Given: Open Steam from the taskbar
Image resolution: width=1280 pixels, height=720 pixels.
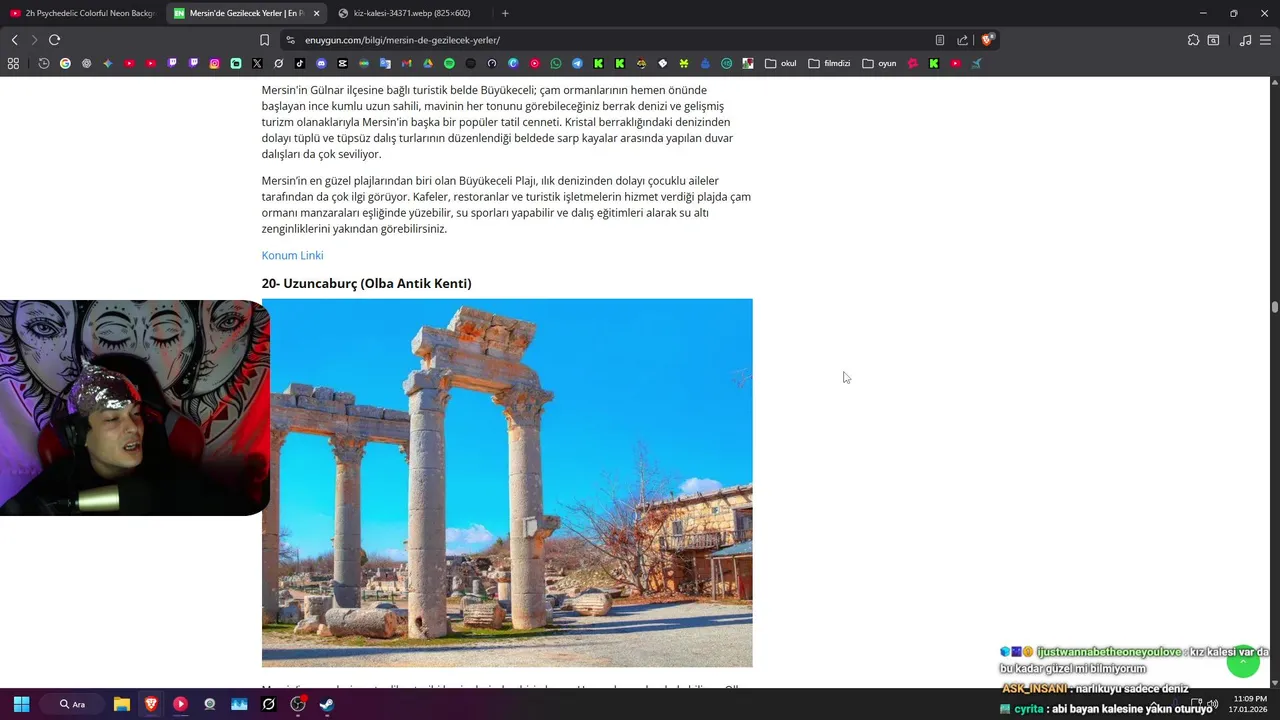Looking at the screenshot, I should pos(327,704).
